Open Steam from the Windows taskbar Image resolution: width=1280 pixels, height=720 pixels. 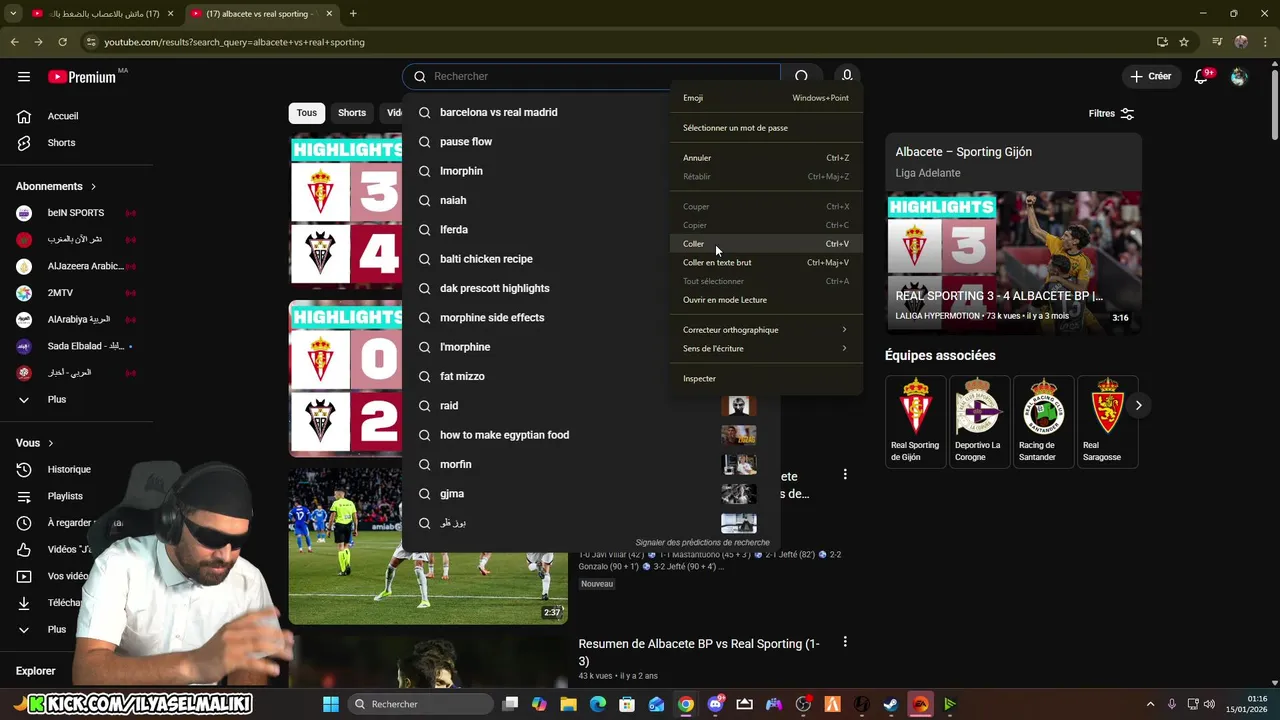pyautogui.click(x=890, y=704)
